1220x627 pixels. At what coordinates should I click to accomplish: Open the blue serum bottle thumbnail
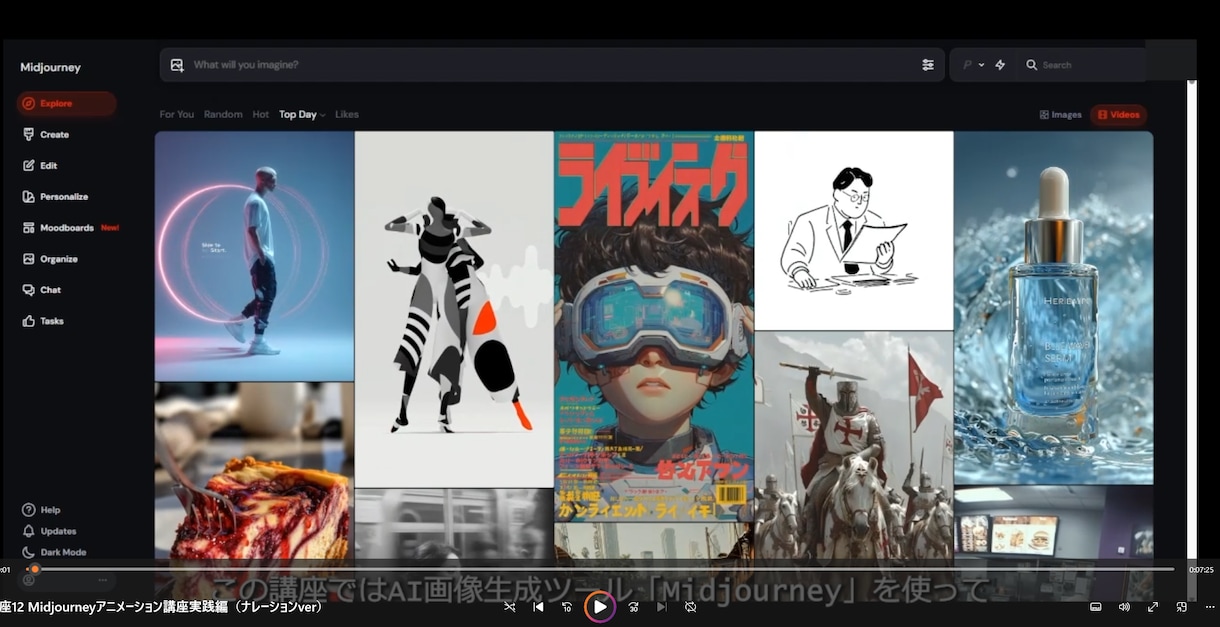point(1053,308)
